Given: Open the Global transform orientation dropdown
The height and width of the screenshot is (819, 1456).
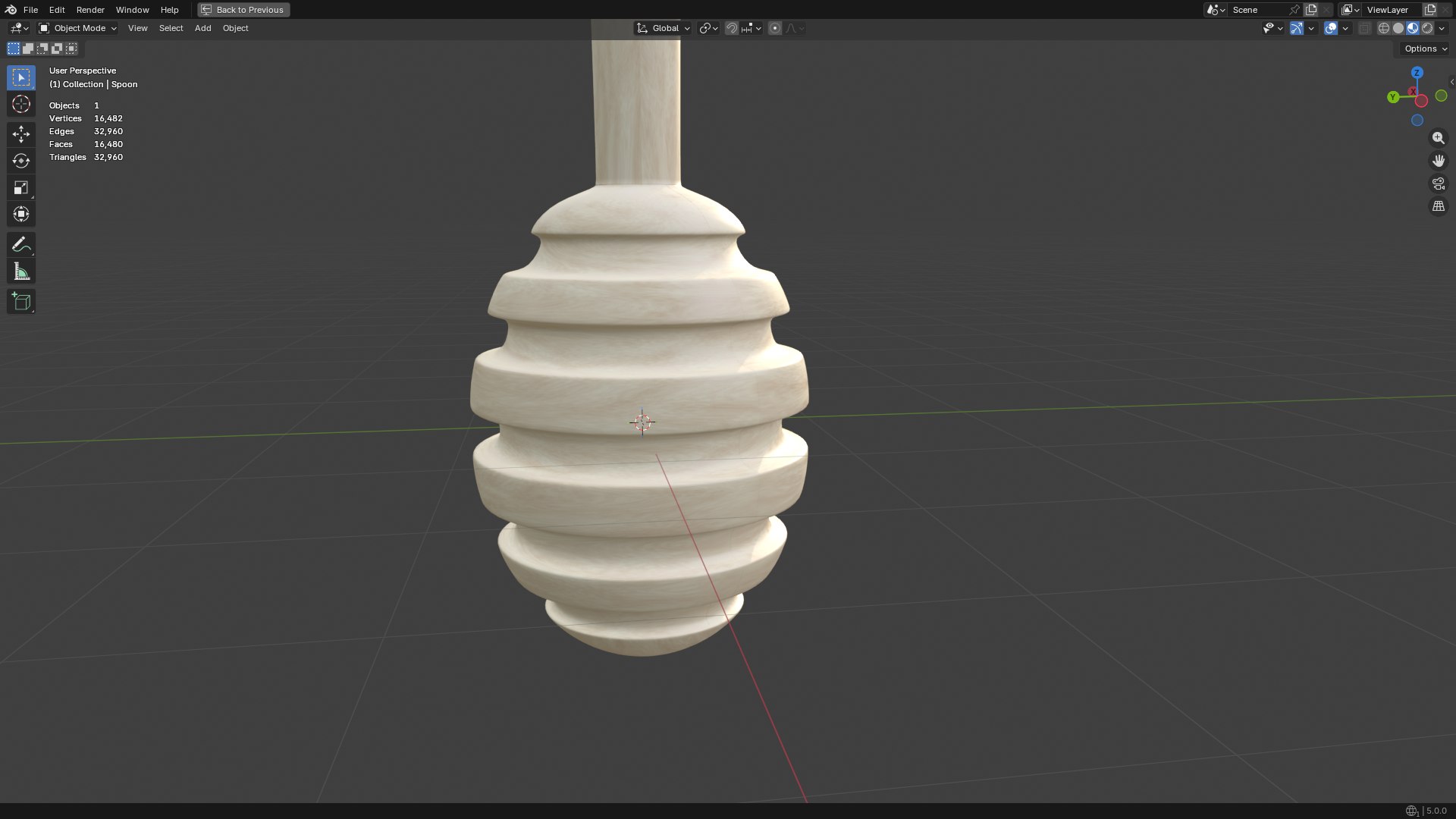Looking at the screenshot, I should [663, 28].
